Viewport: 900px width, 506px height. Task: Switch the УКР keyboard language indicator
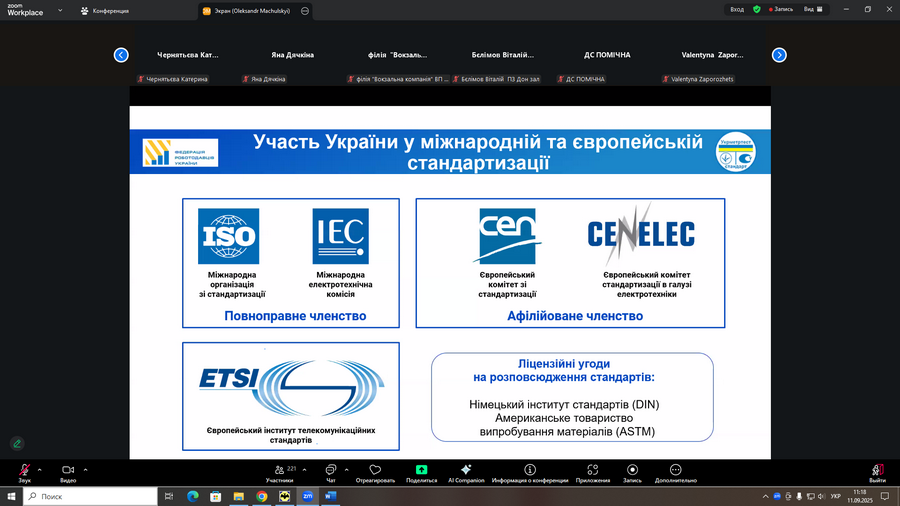click(x=836, y=497)
